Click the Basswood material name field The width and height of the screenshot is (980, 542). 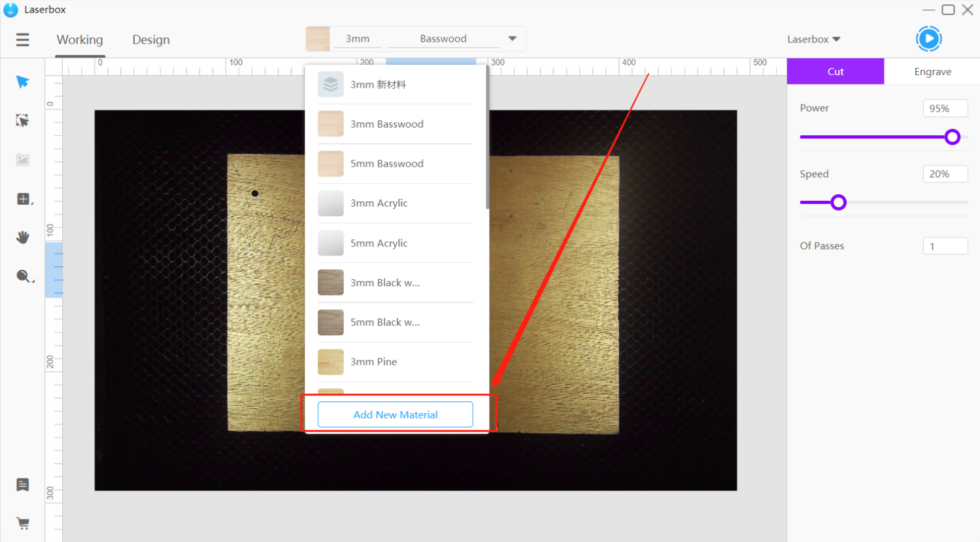[x=442, y=39]
